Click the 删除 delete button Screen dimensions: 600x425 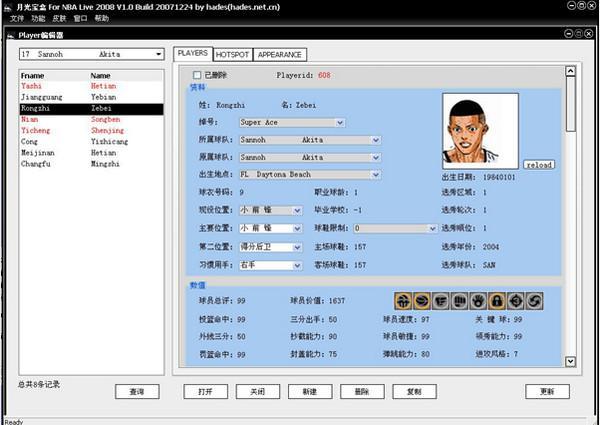362,392
